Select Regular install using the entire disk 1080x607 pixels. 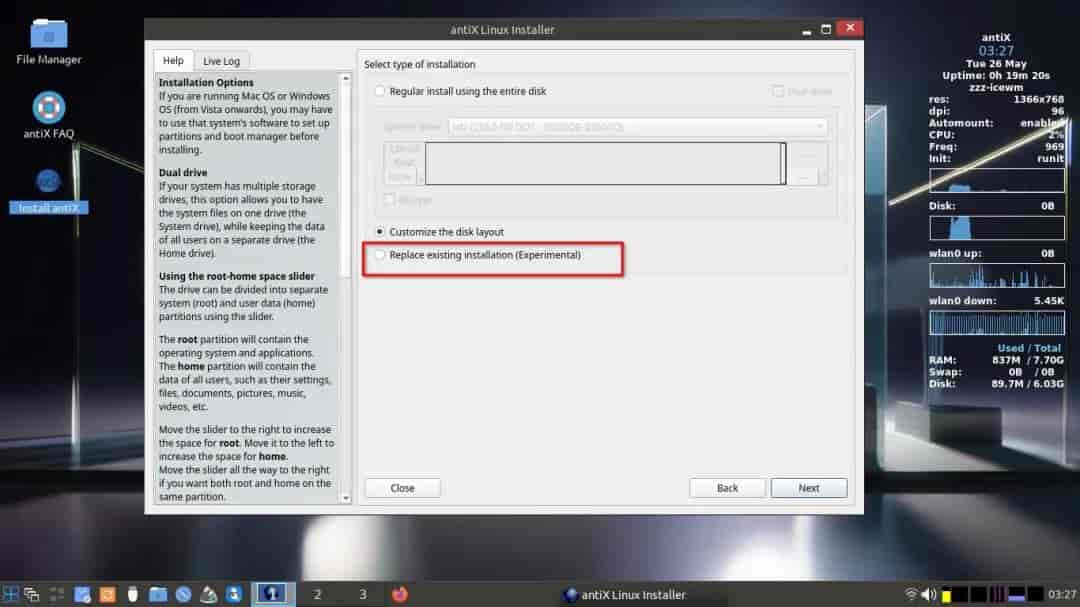(380, 91)
